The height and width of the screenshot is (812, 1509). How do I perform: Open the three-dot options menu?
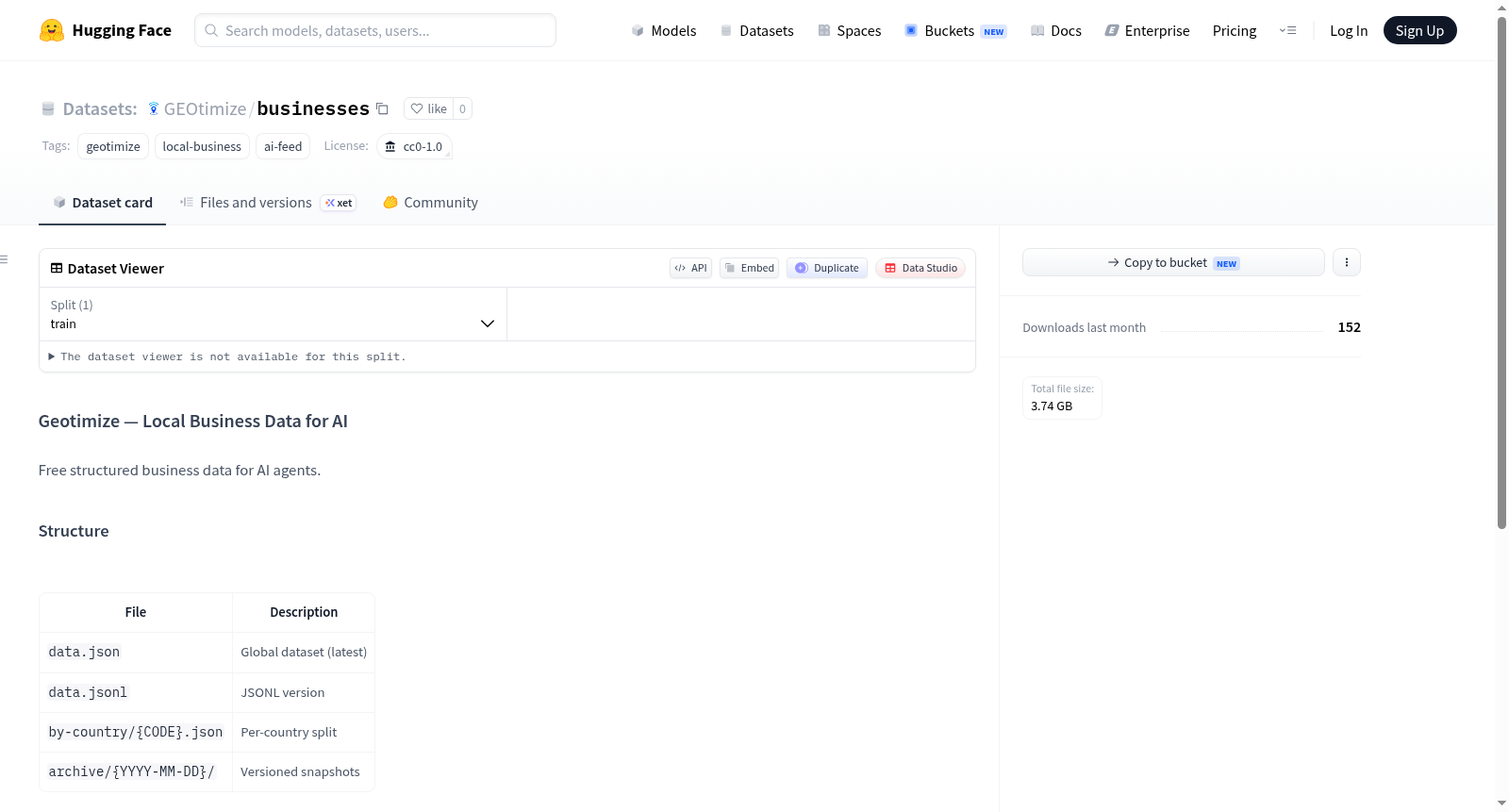1347,262
